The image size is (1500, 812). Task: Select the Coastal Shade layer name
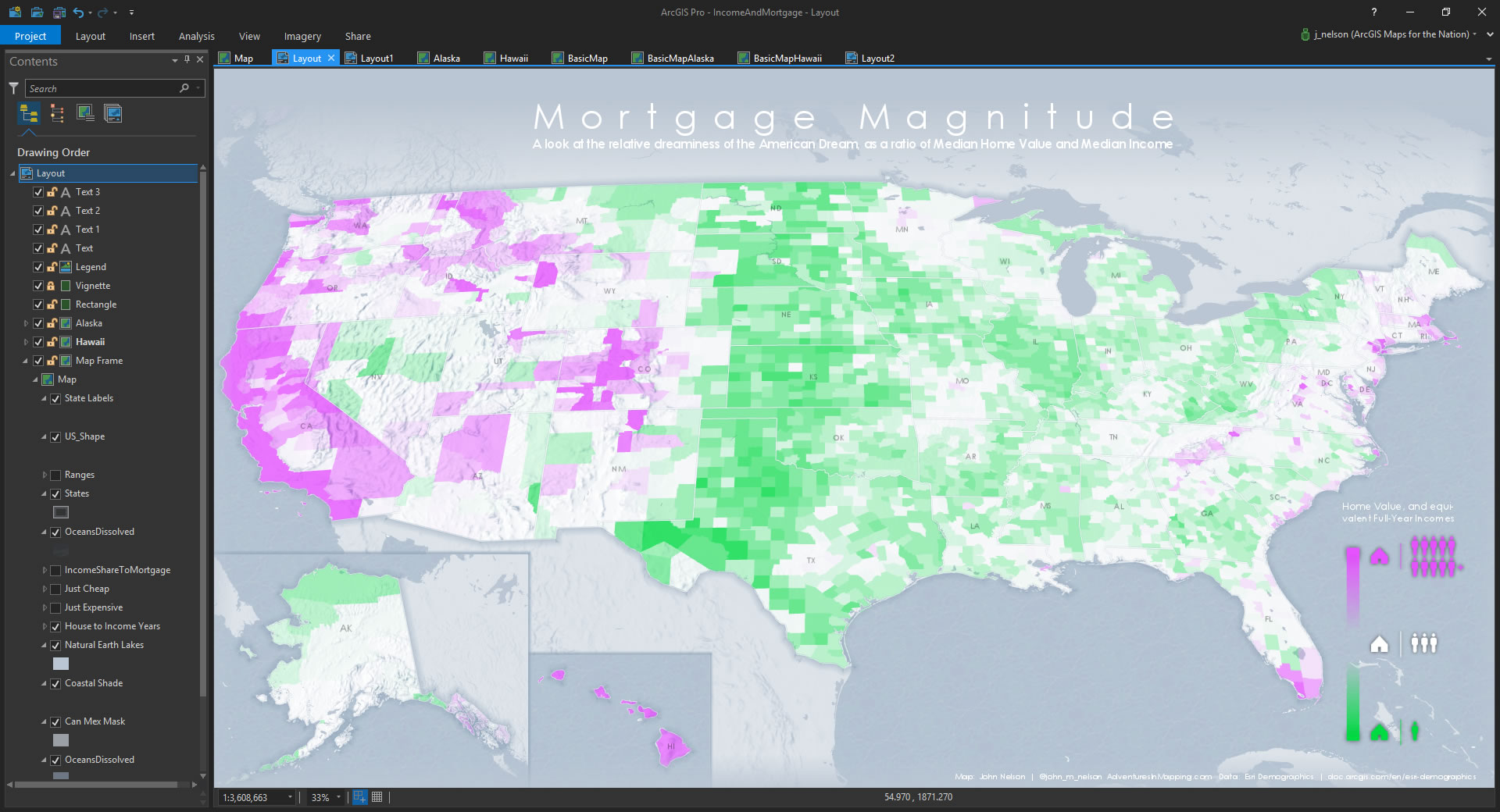pyautogui.click(x=94, y=683)
